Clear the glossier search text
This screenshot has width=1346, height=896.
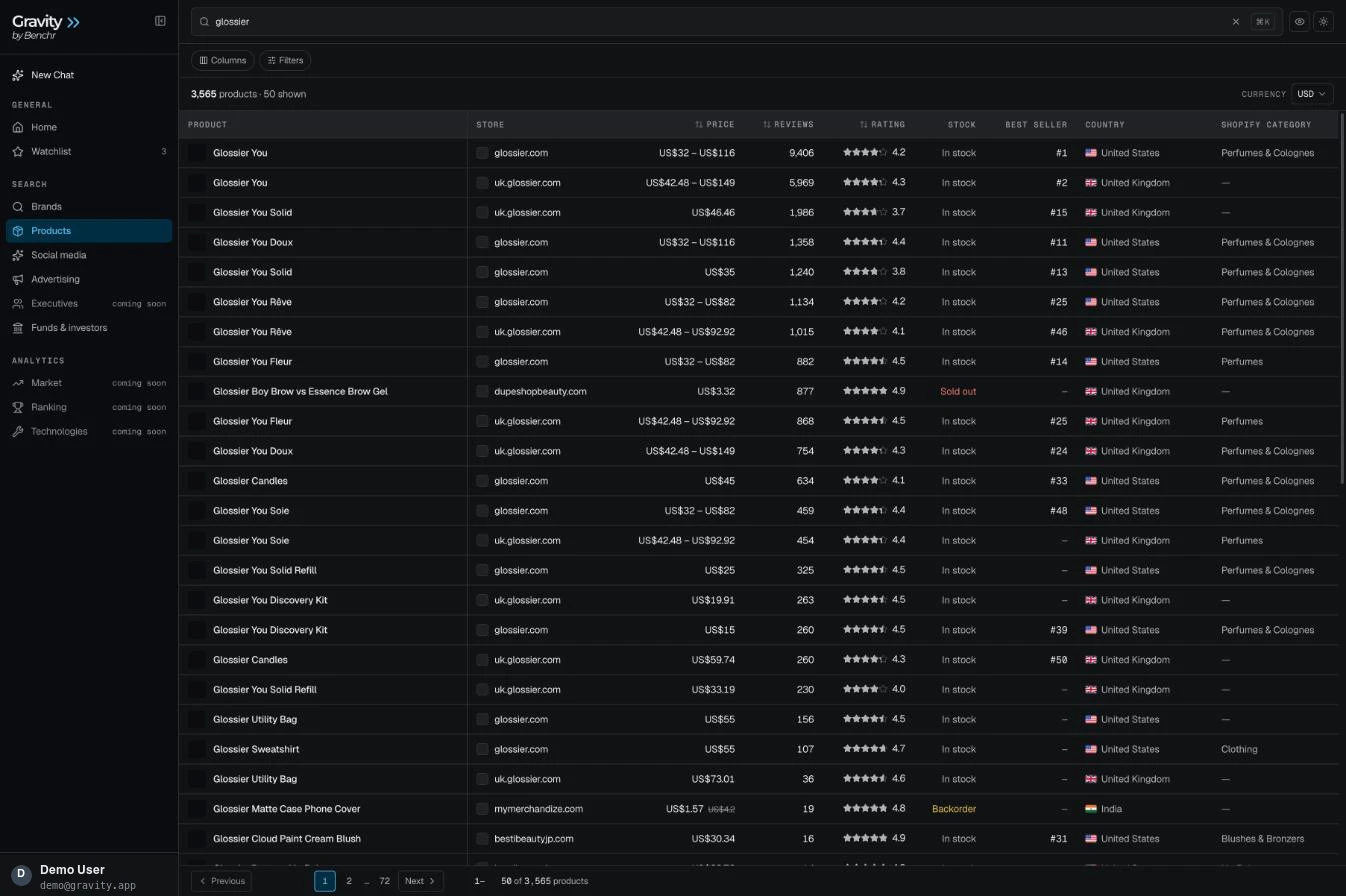coord(1236,21)
